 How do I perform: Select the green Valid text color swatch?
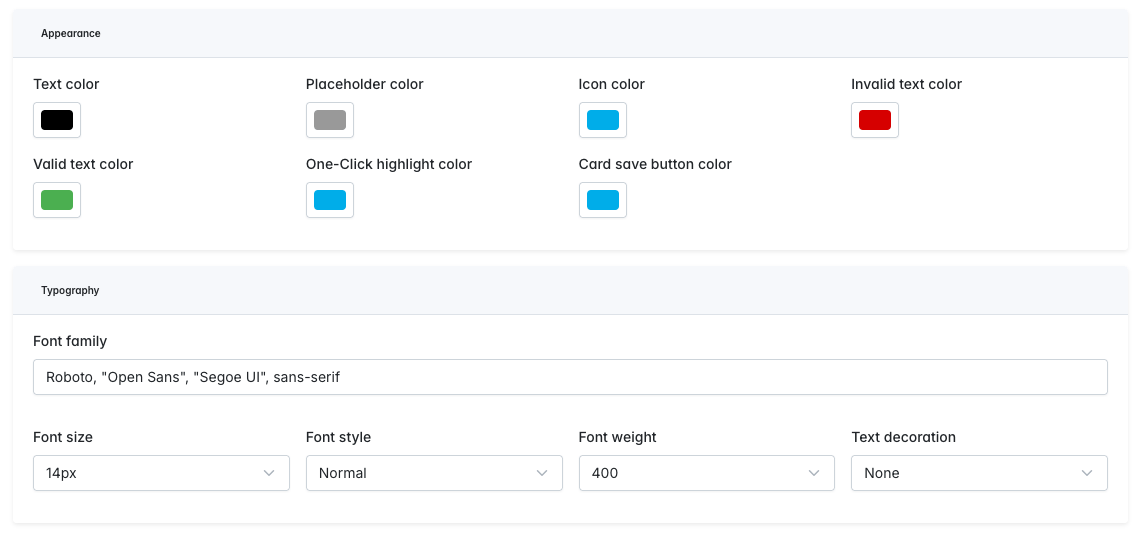(x=57, y=200)
